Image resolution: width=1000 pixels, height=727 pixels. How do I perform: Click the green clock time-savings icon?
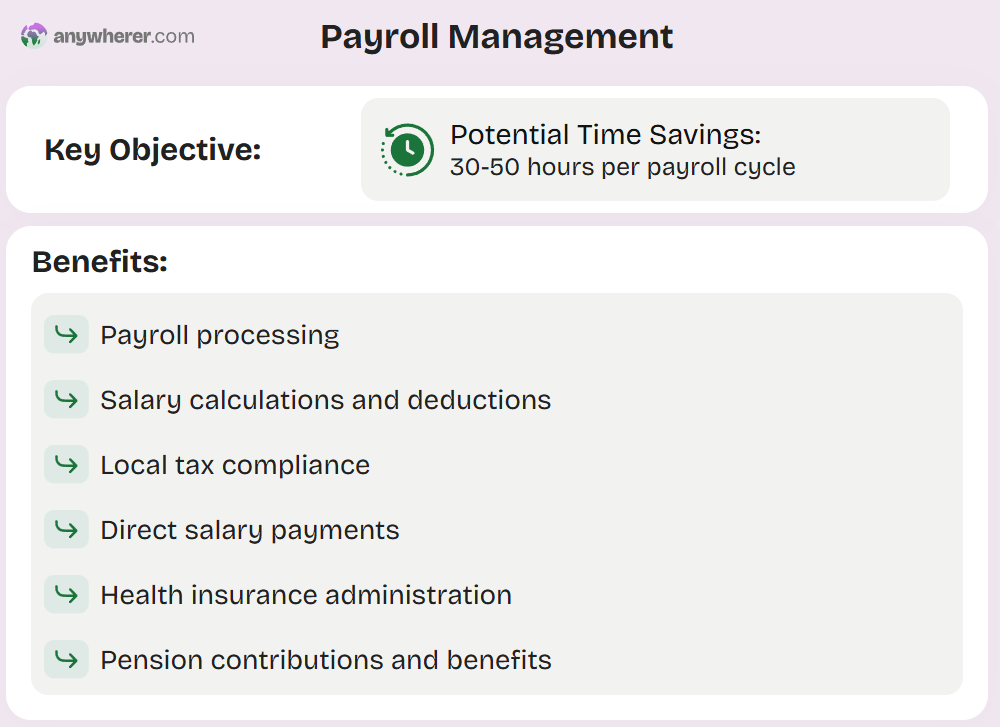407,150
